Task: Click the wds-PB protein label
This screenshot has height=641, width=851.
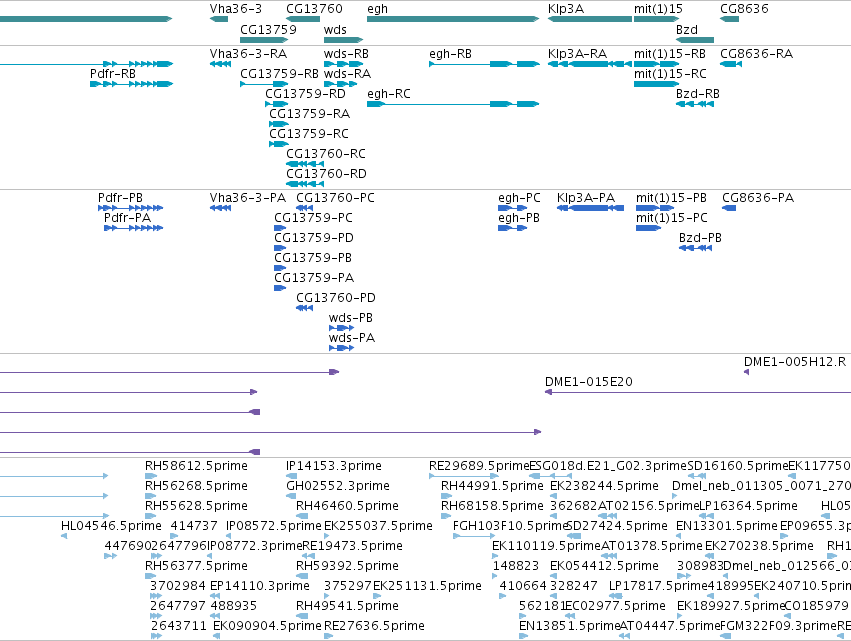Action: coord(351,319)
